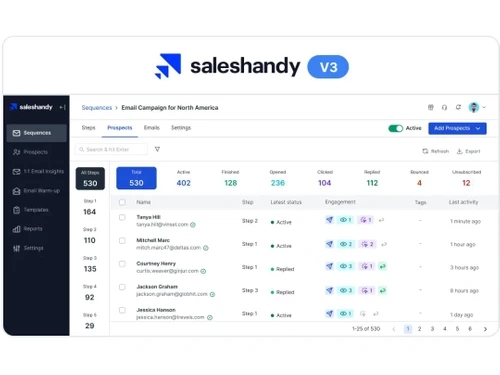Filter by Unsubscribed 12 prospects

[x=466, y=178]
